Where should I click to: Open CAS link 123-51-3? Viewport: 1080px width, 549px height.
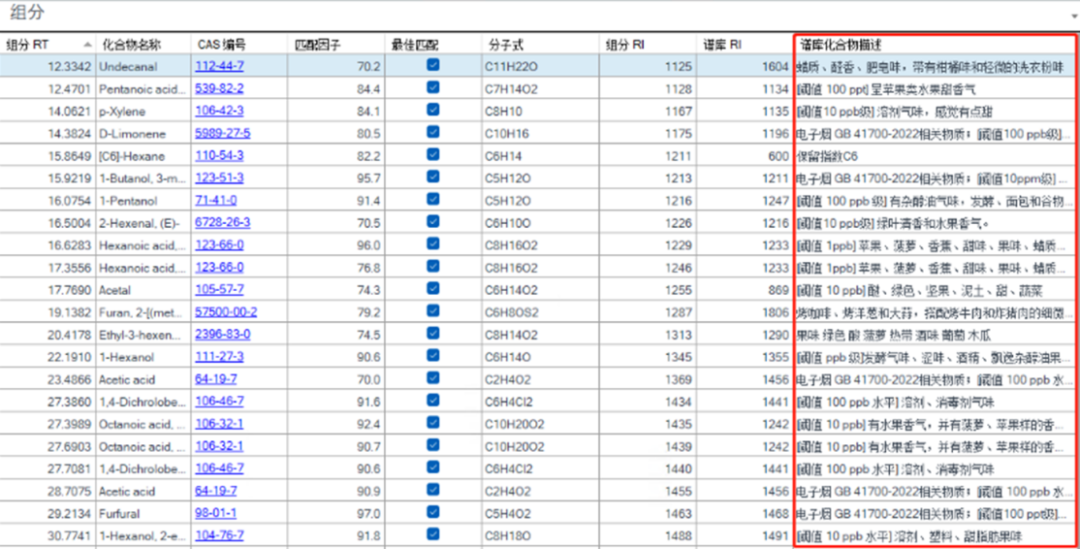point(220,178)
